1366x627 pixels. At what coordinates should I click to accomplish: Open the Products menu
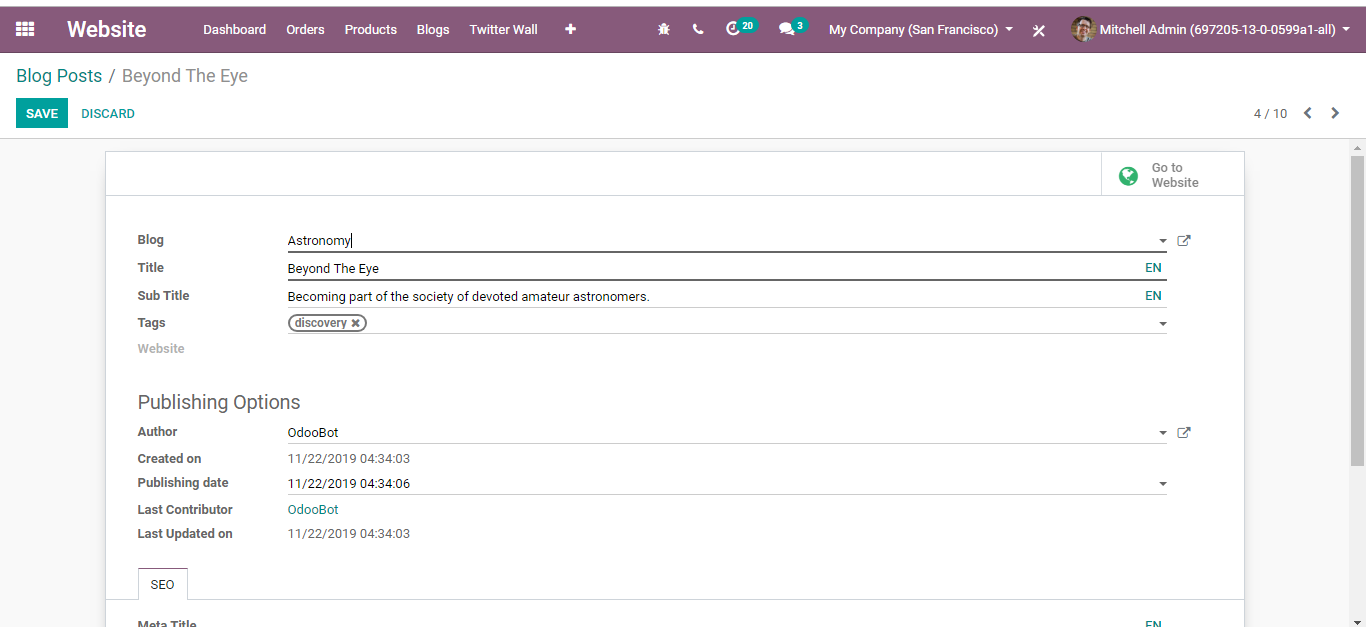[x=371, y=29]
